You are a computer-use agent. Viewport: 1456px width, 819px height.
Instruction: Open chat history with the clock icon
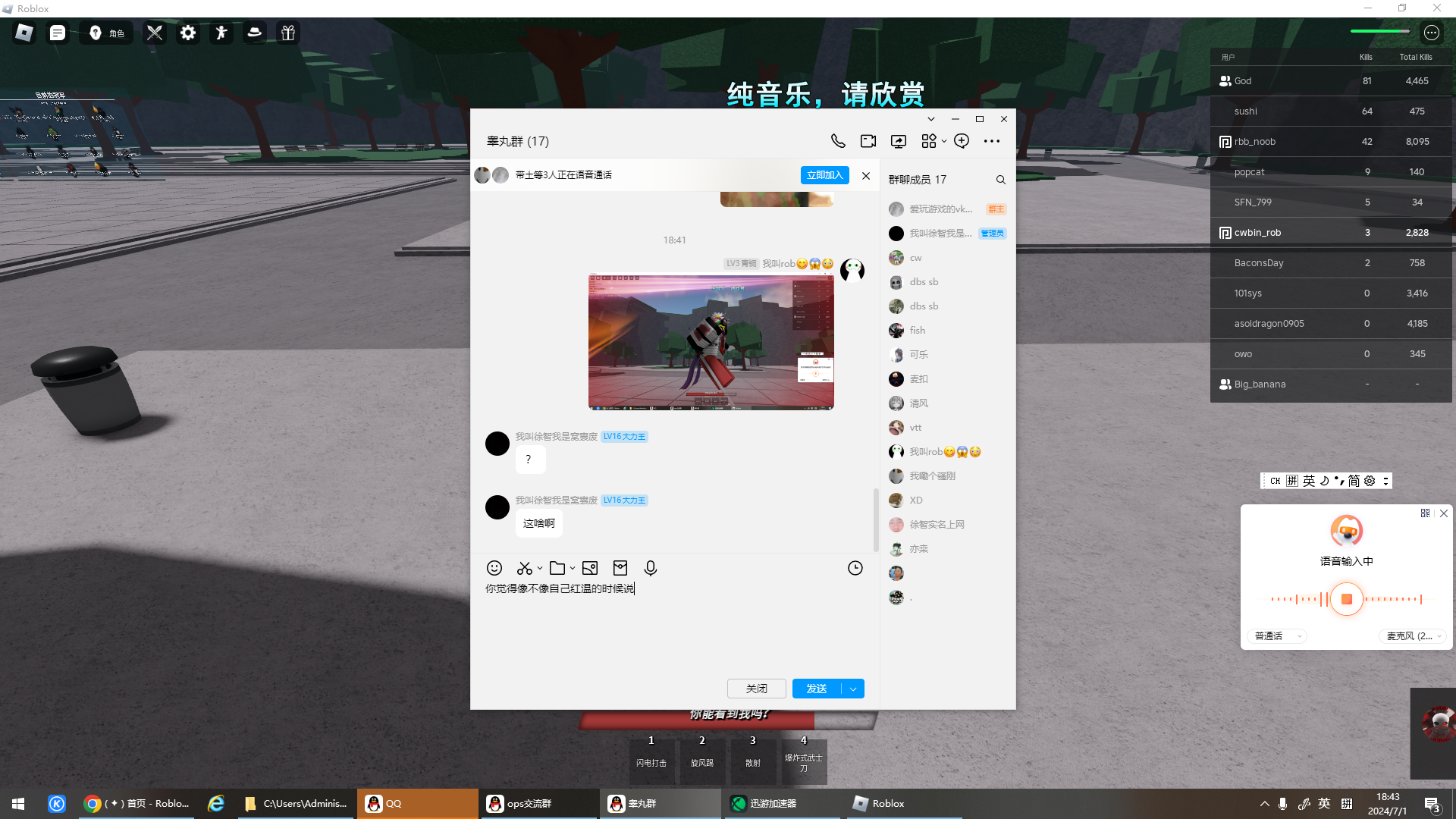[x=855, y=568]
